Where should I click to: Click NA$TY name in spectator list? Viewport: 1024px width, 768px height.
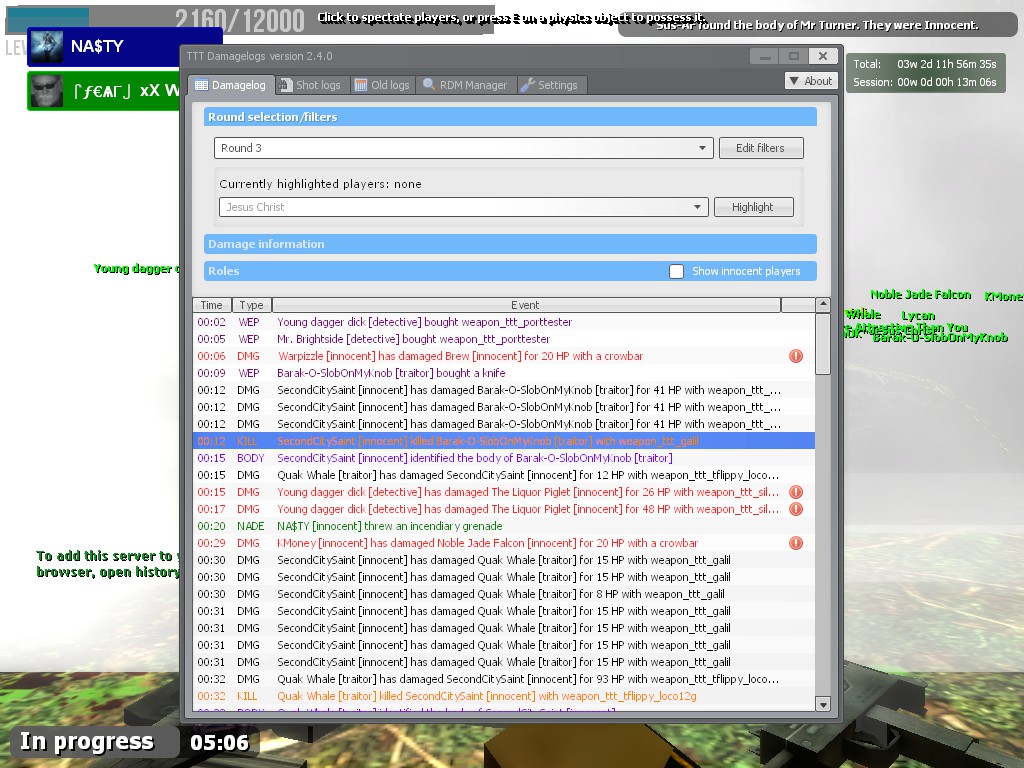coord(97,46)
